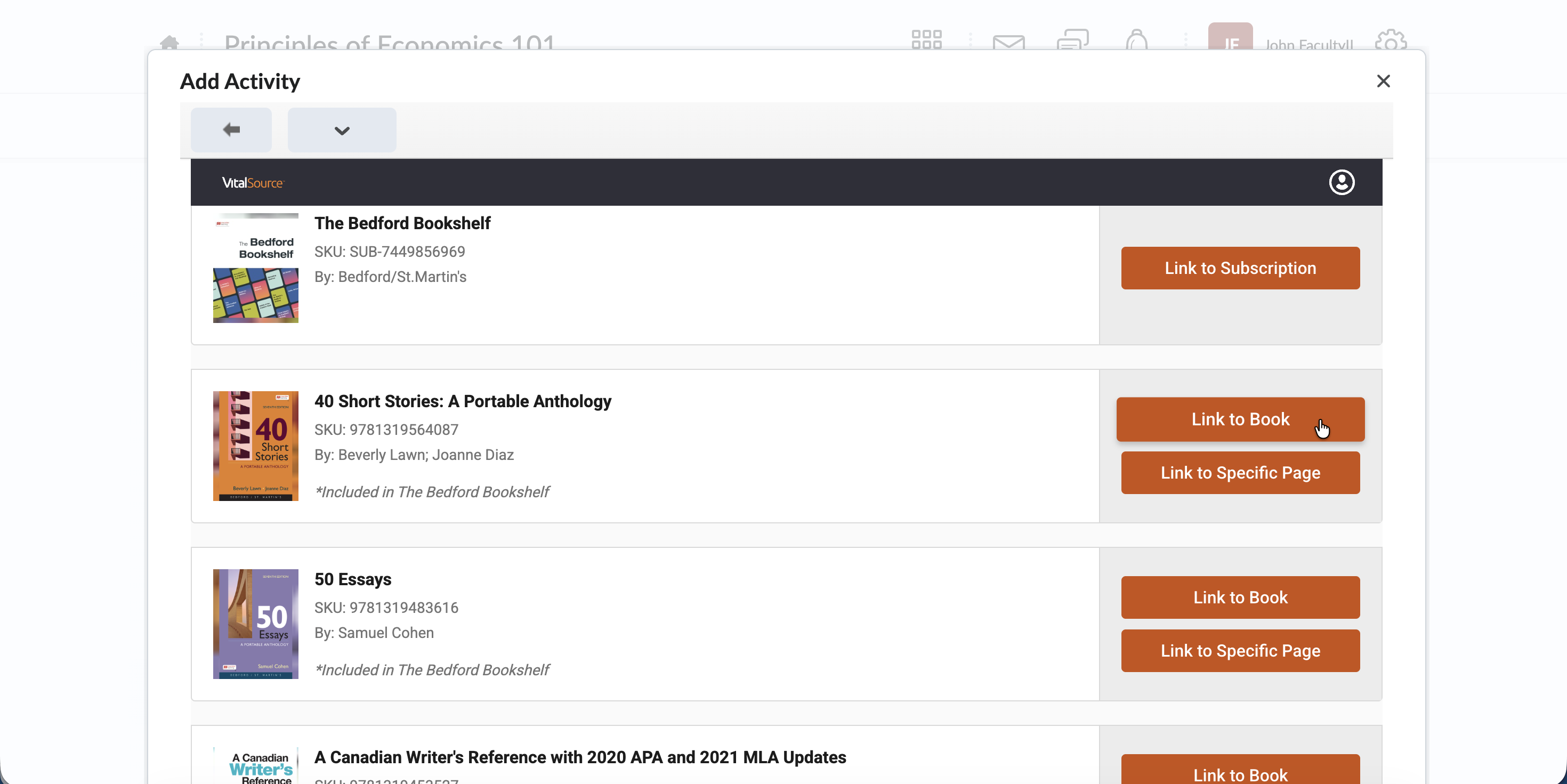
Task: Click Link to Book for 50 Essays
Action: point(1240,597)
